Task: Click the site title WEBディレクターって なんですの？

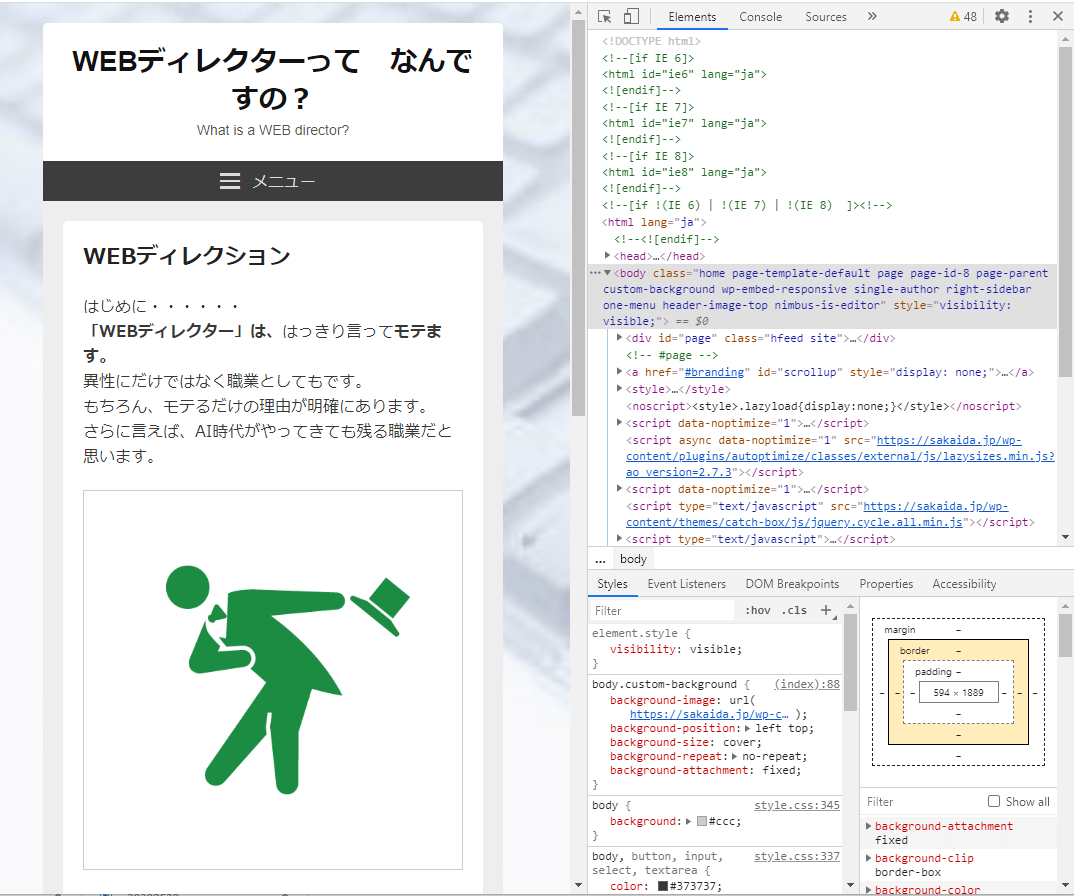Action: (x=273, y=79)
